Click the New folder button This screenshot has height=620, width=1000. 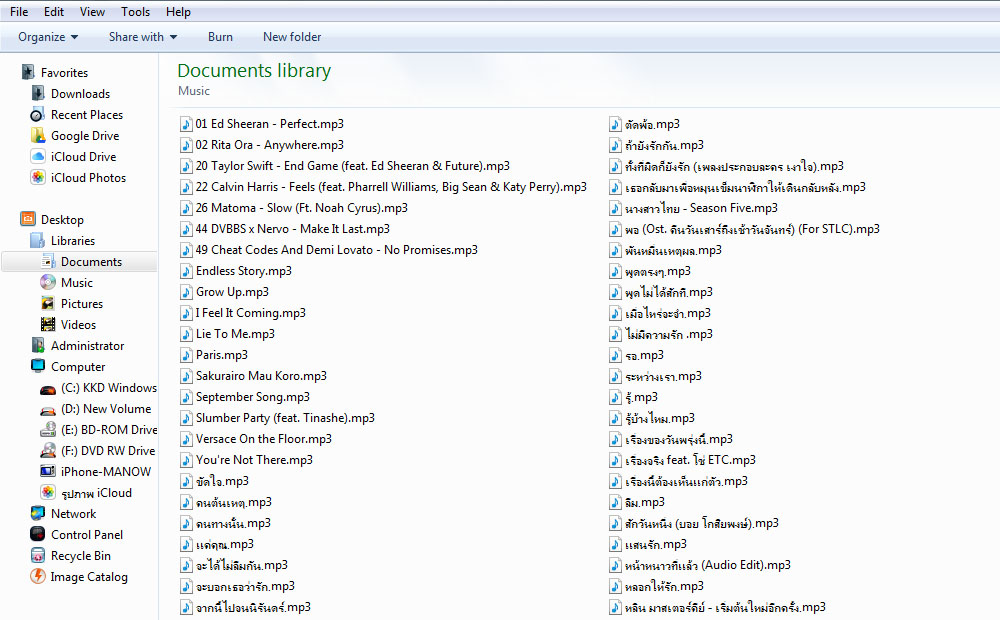(x=292, y=37)
